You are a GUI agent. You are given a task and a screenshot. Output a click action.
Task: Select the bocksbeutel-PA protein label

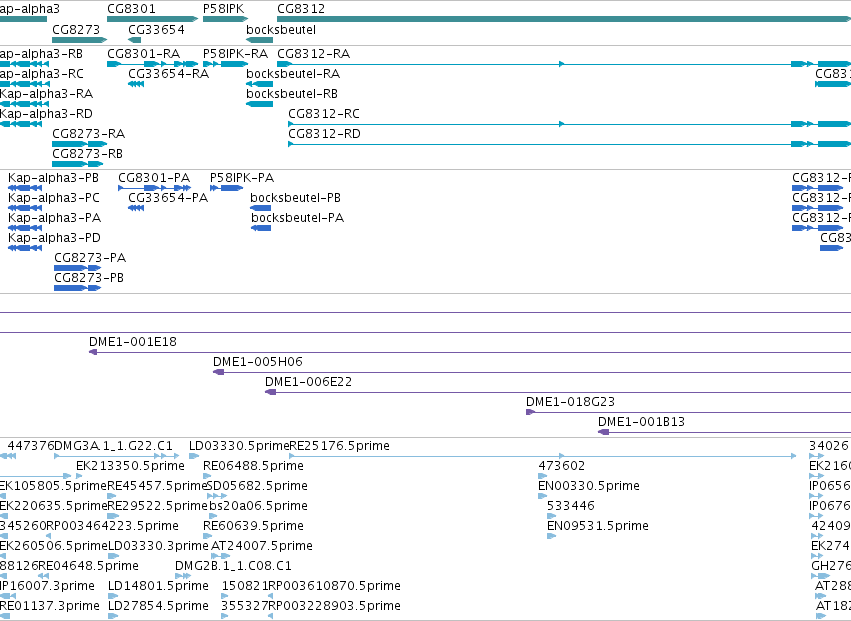coord(297,218)
